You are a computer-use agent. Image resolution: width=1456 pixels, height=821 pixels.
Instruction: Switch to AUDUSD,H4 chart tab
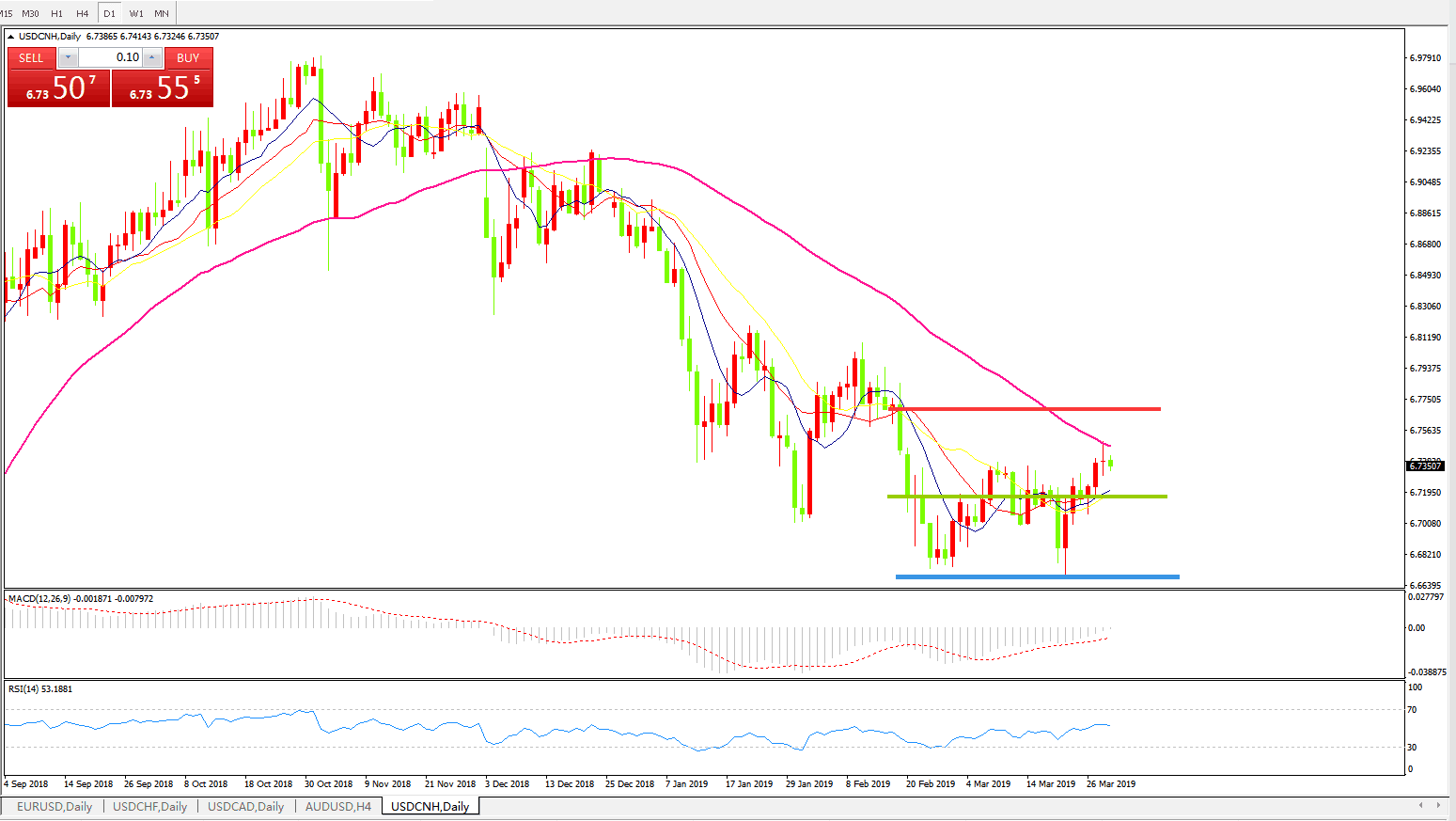[337, 806]
